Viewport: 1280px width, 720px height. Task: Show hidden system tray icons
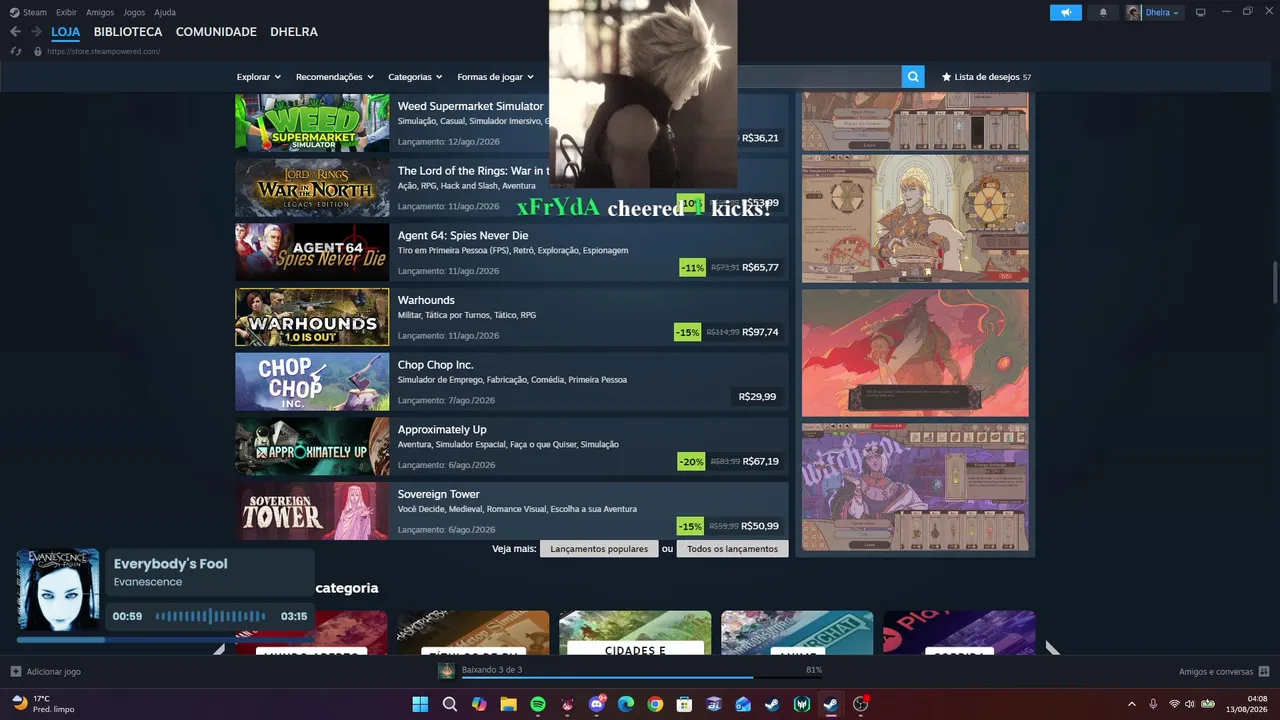pyautogui.click(x=1132, y=704)
